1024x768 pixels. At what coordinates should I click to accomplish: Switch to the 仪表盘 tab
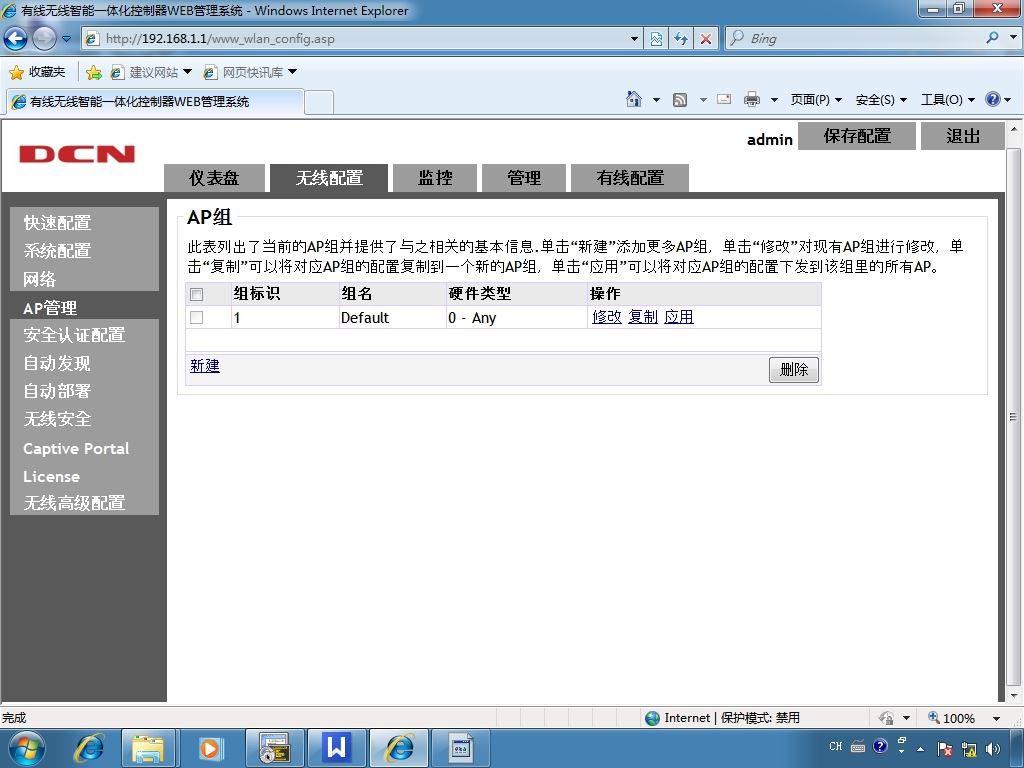(x=214, y=178)
